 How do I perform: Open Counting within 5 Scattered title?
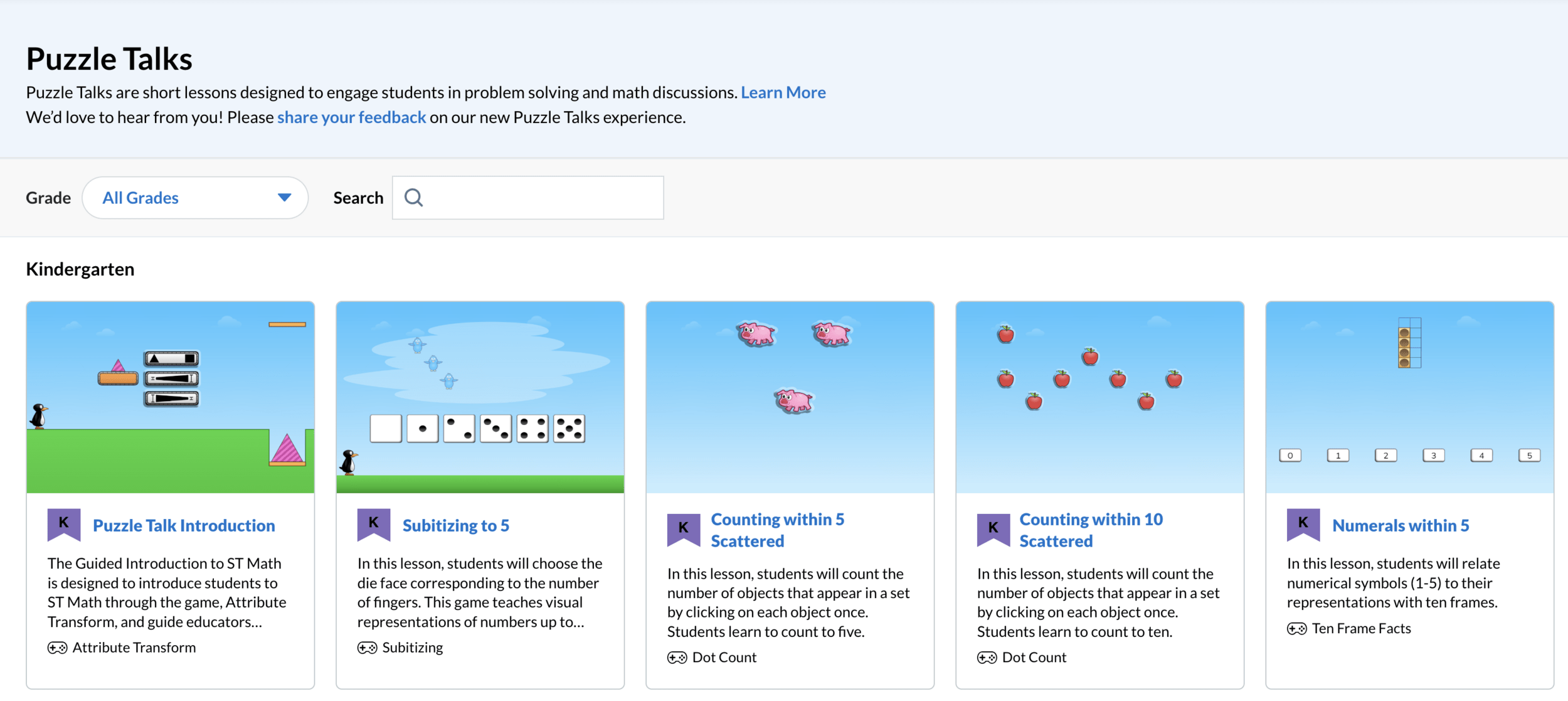click(777, 530)
